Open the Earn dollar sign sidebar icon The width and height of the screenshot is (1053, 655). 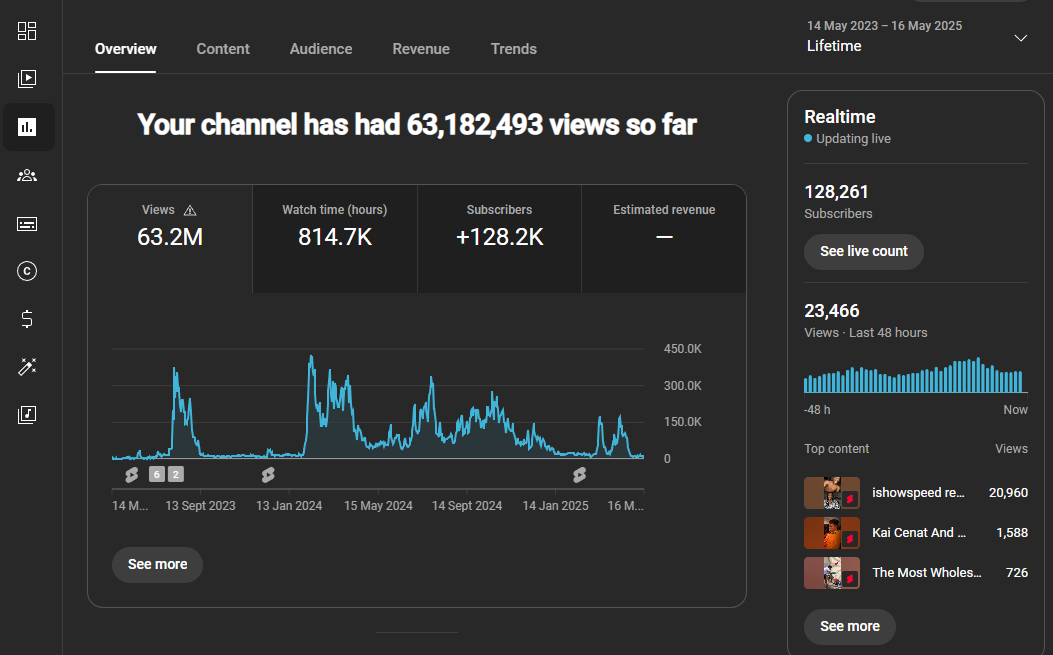27,319
